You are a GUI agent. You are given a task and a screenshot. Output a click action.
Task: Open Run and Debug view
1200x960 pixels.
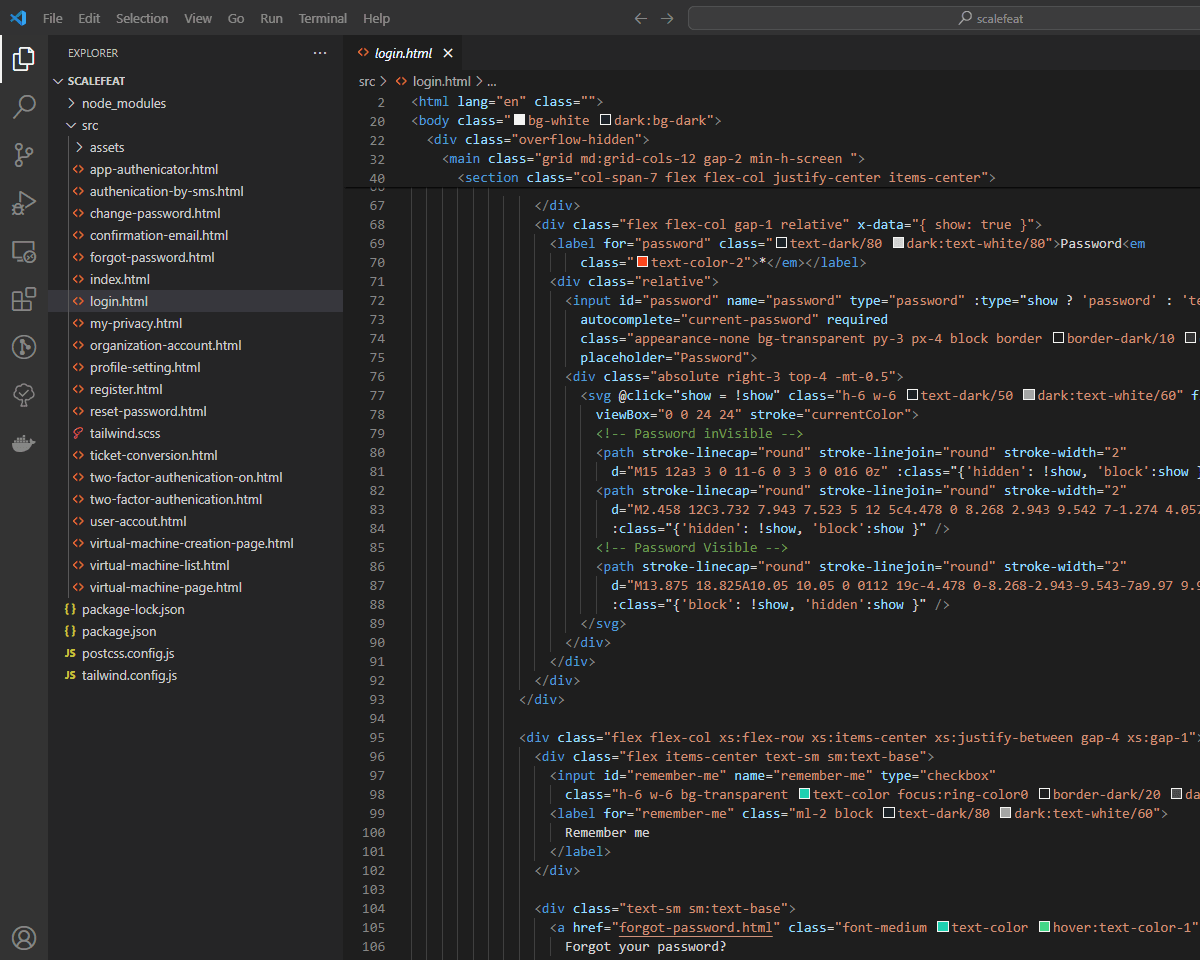click(24, 203)
